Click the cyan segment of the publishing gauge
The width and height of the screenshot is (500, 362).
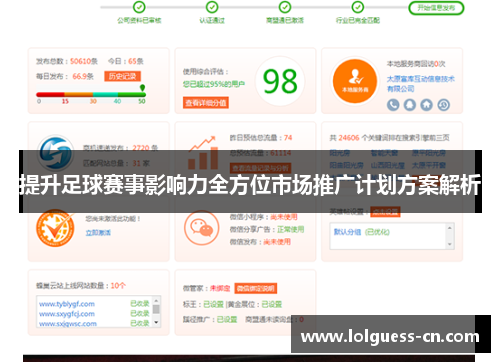click(105, 95)
